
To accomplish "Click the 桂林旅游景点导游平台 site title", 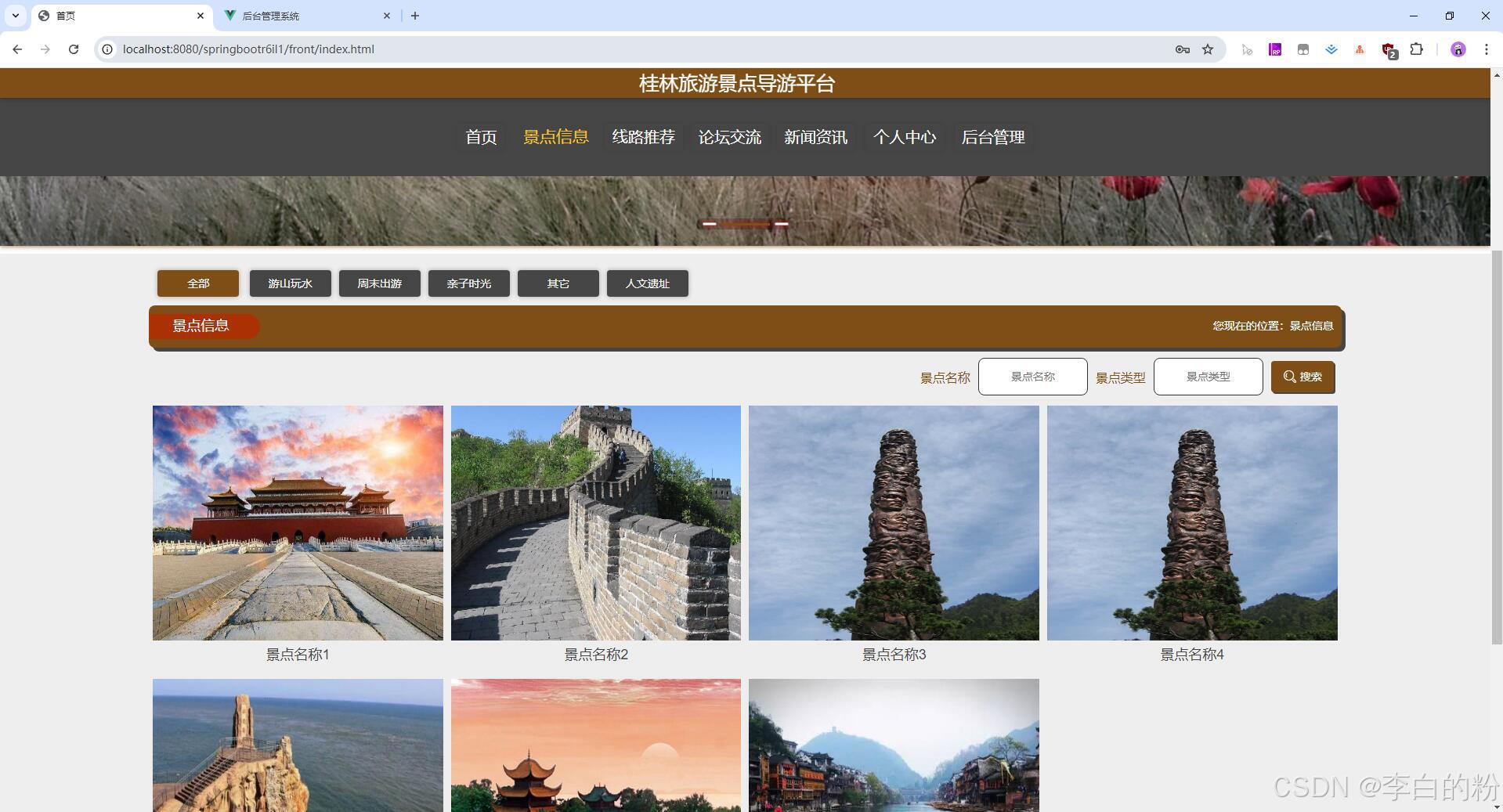I will coord(737,84).
